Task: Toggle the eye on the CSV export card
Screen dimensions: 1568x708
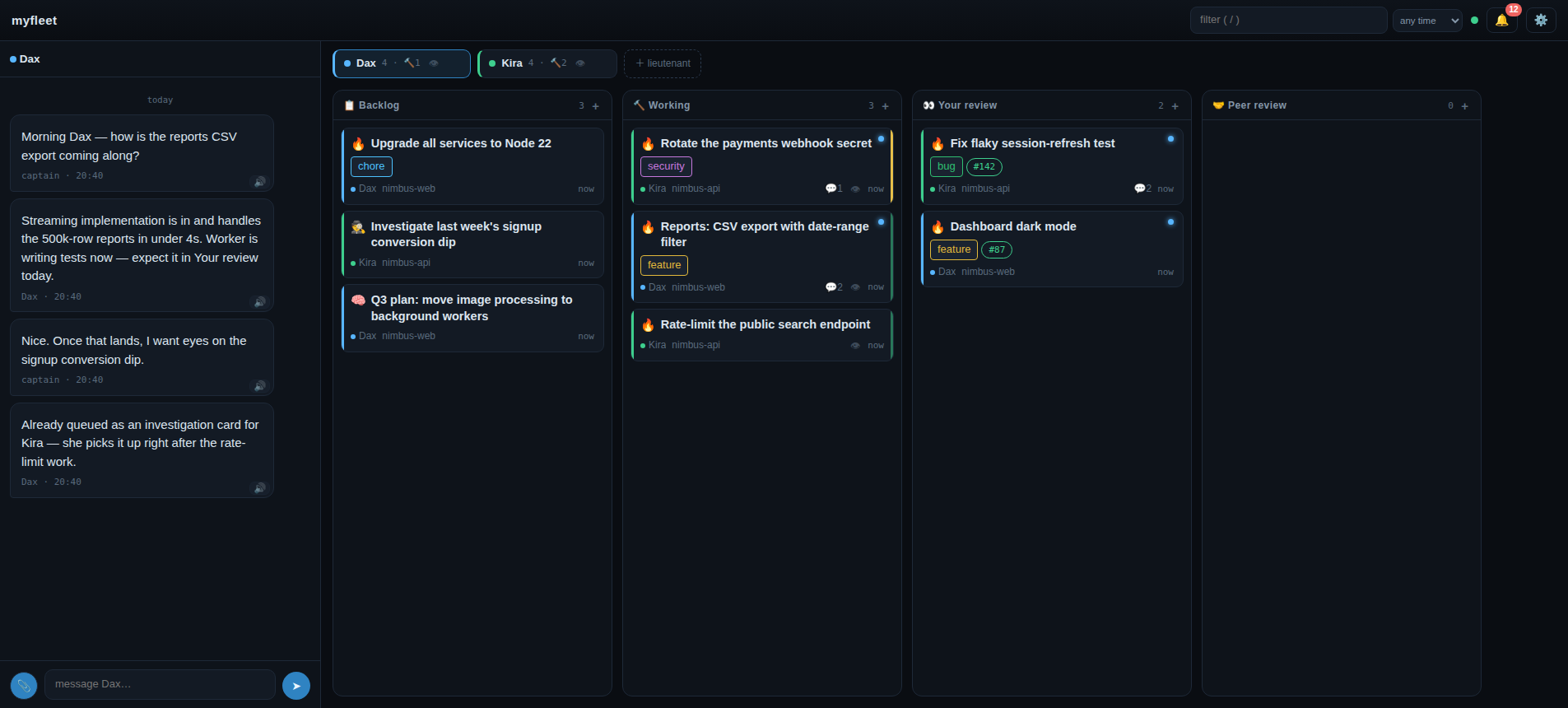Action: 855,288
